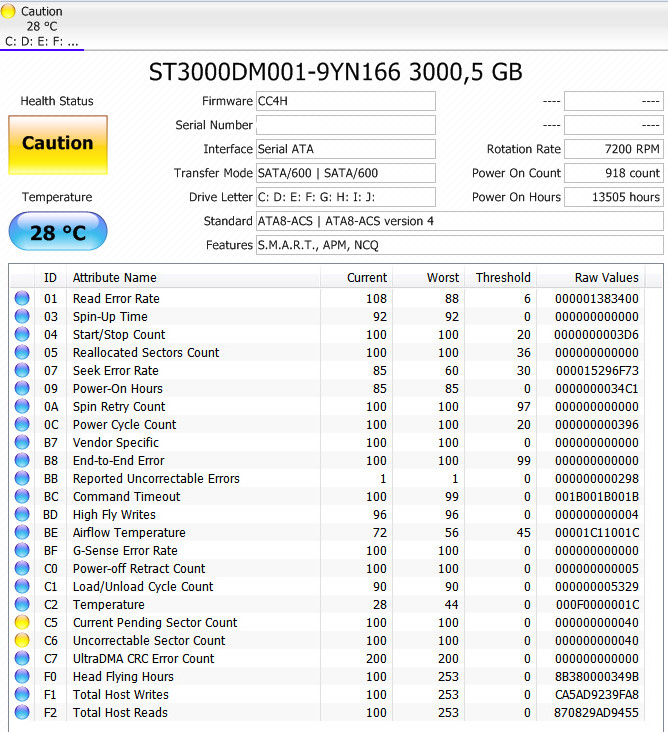Click the empty Serial Number field
Viewport: 668px width, 732px height.
coord(345,125)
